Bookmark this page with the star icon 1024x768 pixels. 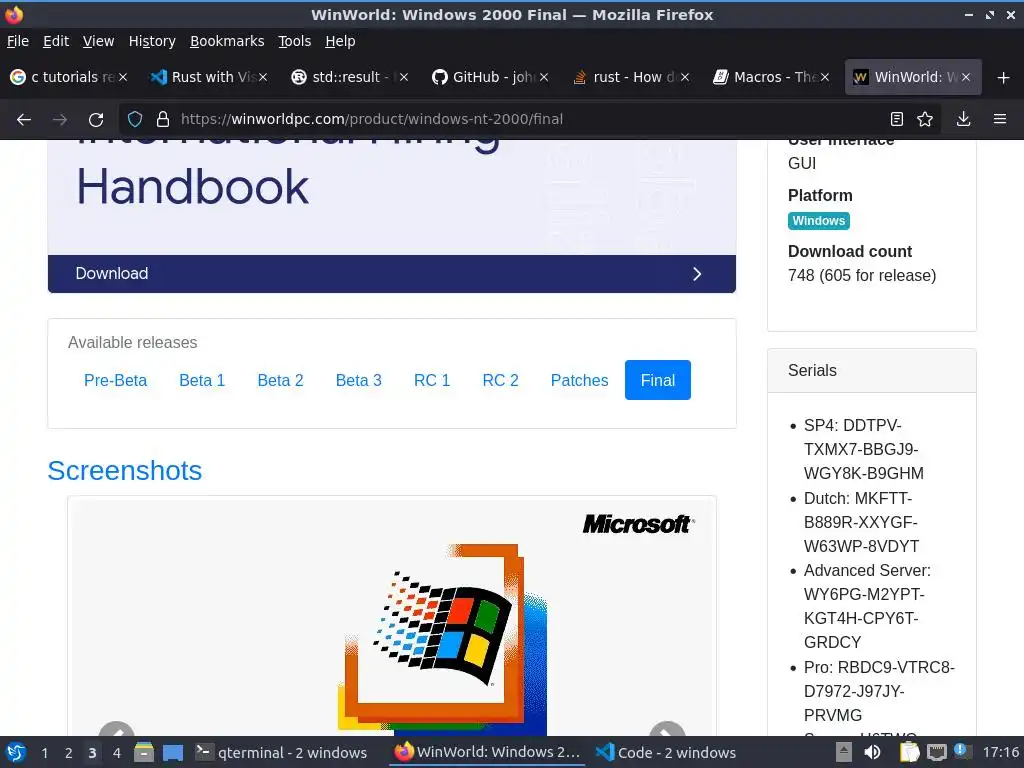(x=925, y=120)
